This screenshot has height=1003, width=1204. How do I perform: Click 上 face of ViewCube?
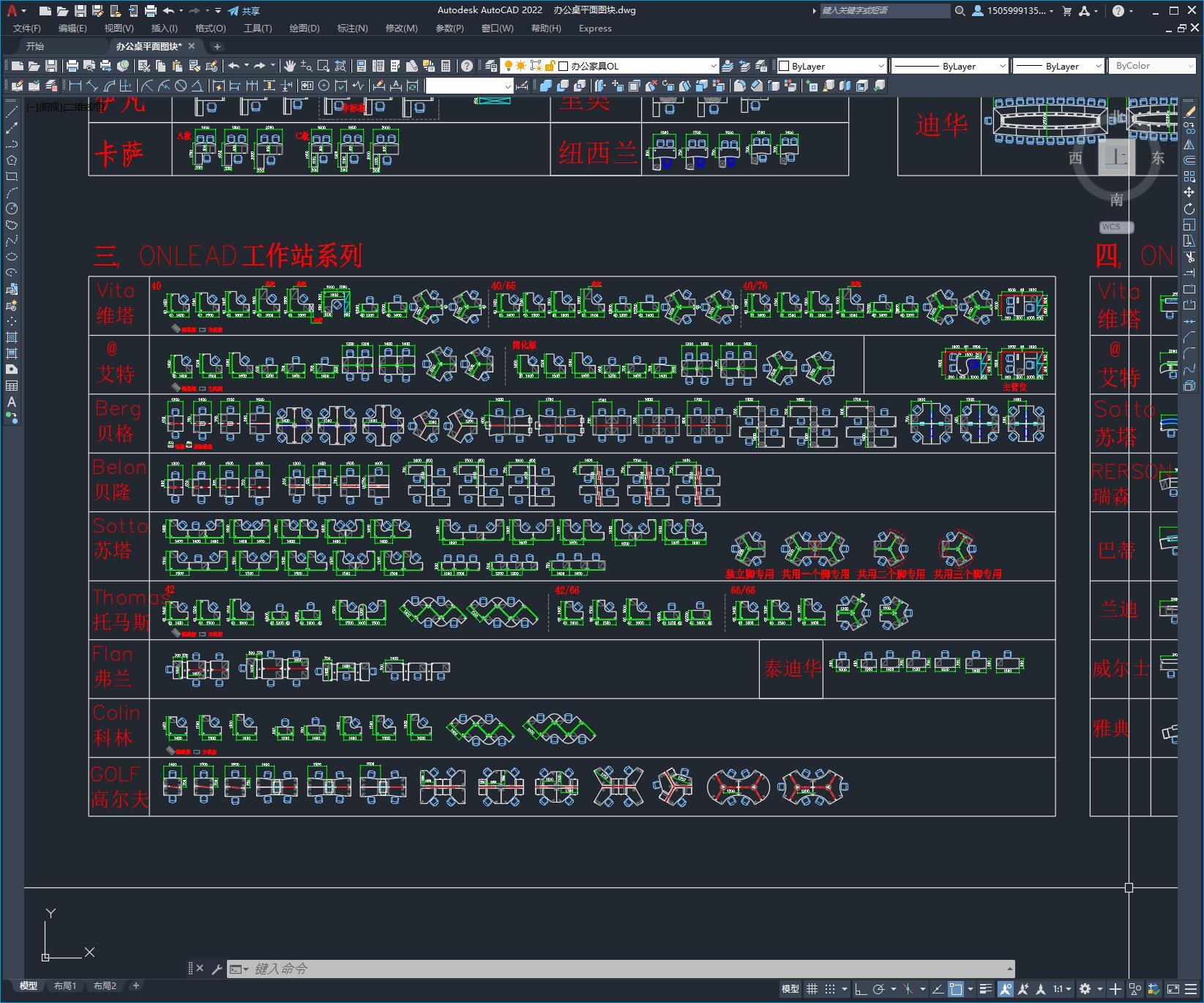1115,157
